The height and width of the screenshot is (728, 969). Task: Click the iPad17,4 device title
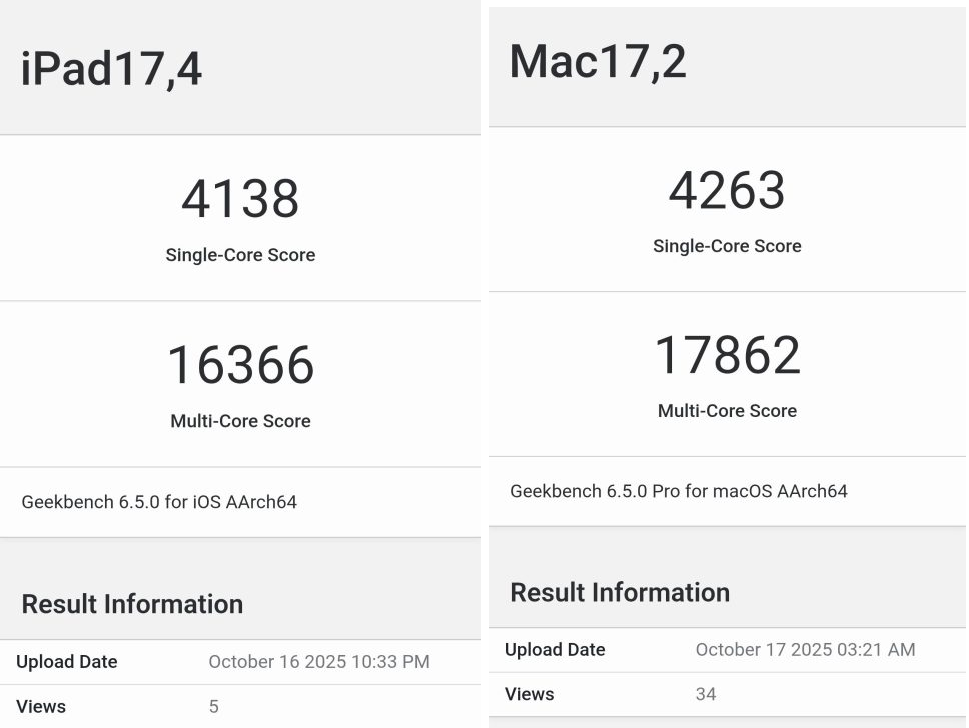tap(111, 70)
